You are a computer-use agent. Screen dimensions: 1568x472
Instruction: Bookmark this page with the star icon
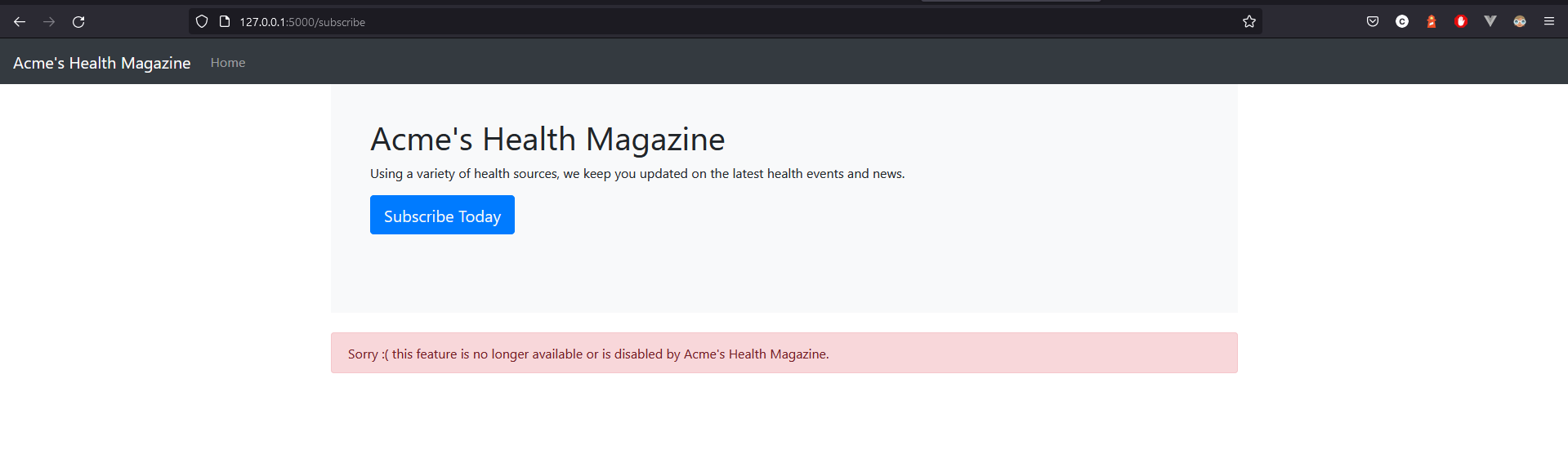click(x=1249, y=22)
